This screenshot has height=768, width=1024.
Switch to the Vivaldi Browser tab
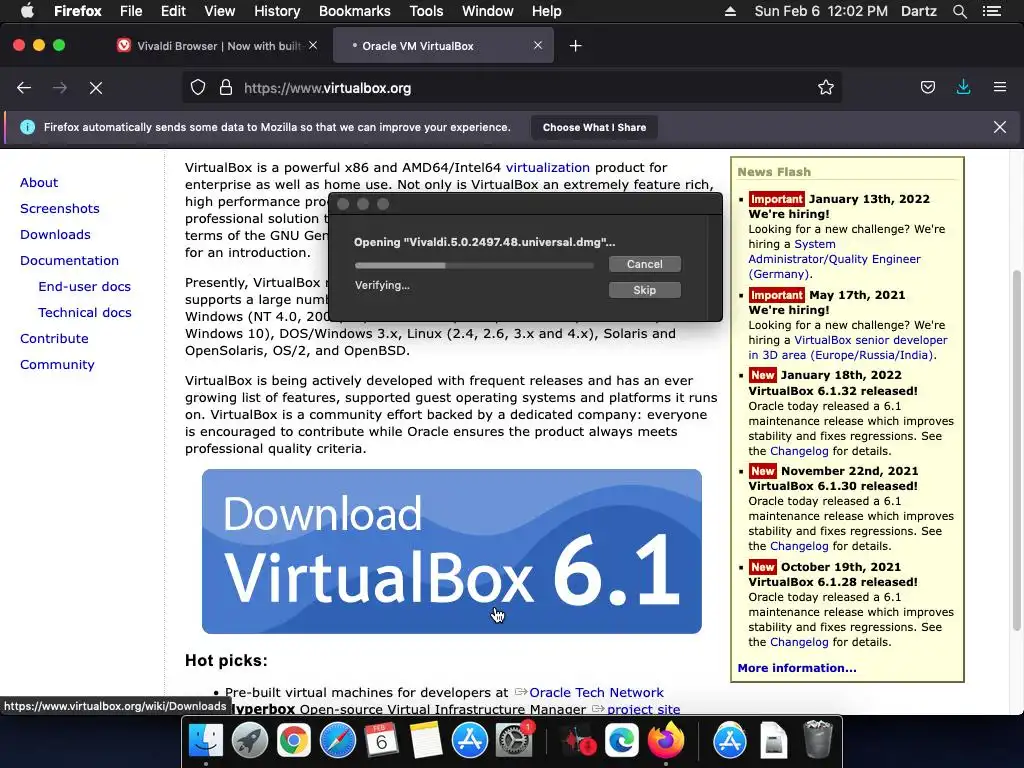217,46
